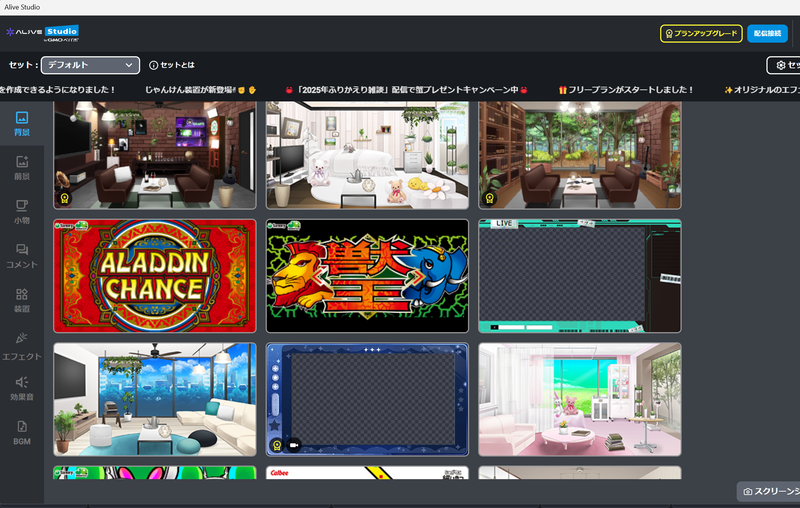Open the 背景 (background) sidebar tab
The width and height of the screenshot is (800, 508).
pos(21,123)
